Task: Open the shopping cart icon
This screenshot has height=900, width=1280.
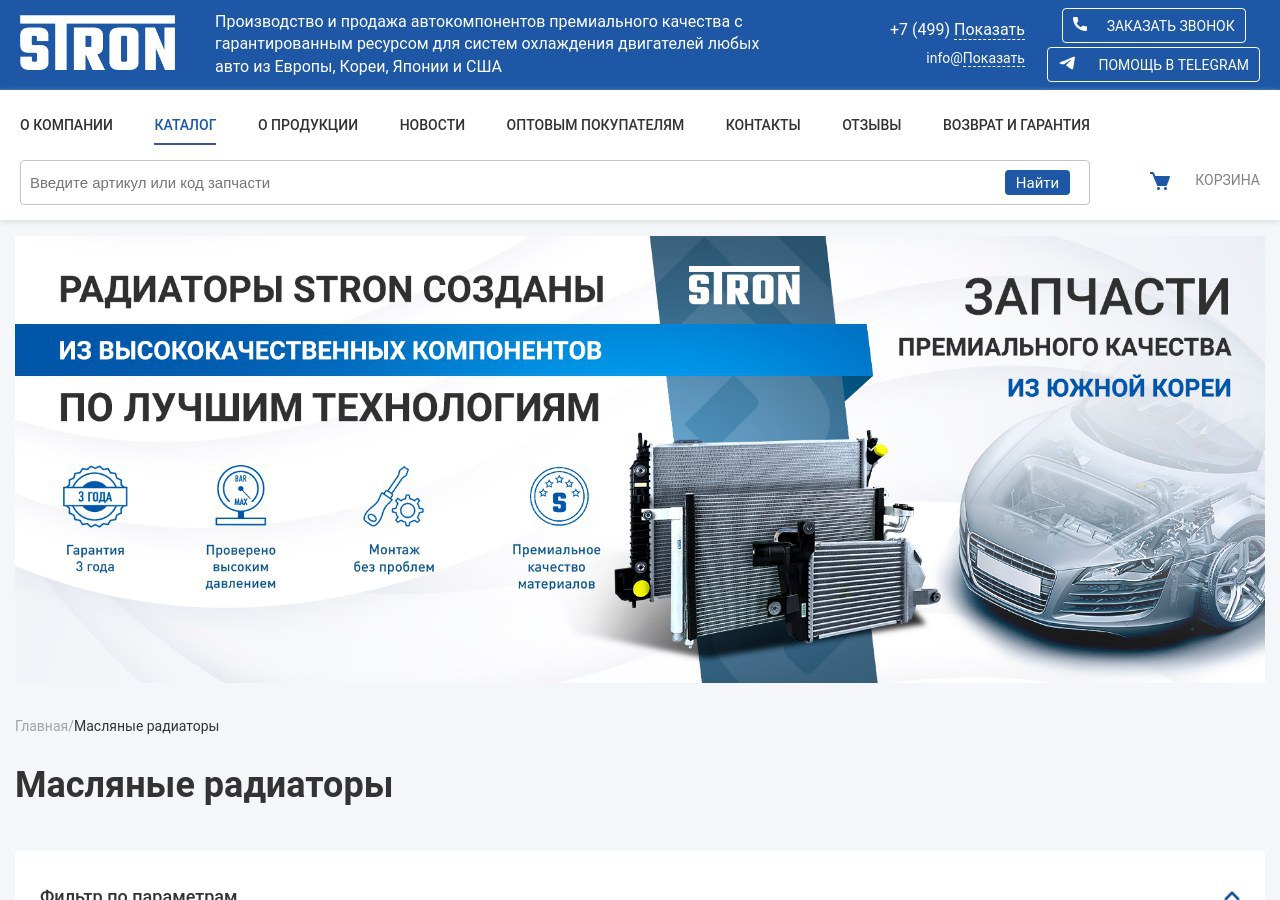Action: click(1160, 181)
